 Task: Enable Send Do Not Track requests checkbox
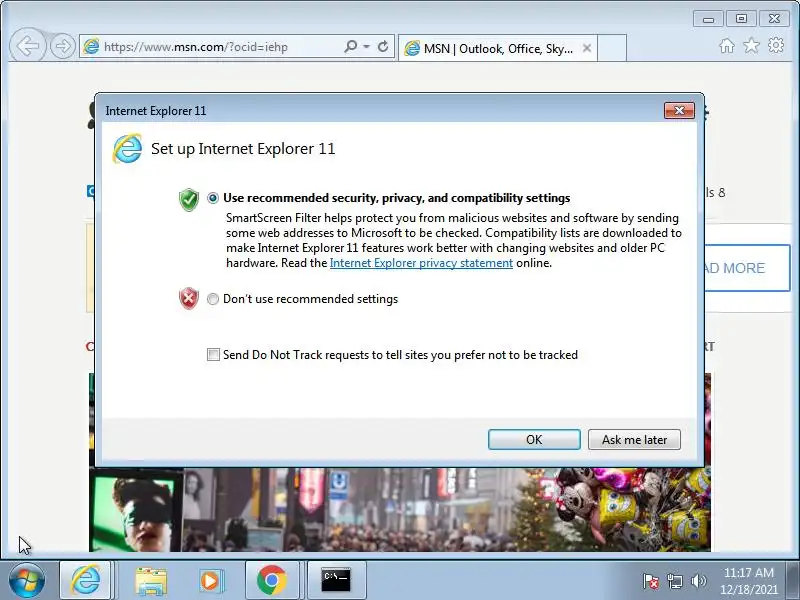pos(213,354)
